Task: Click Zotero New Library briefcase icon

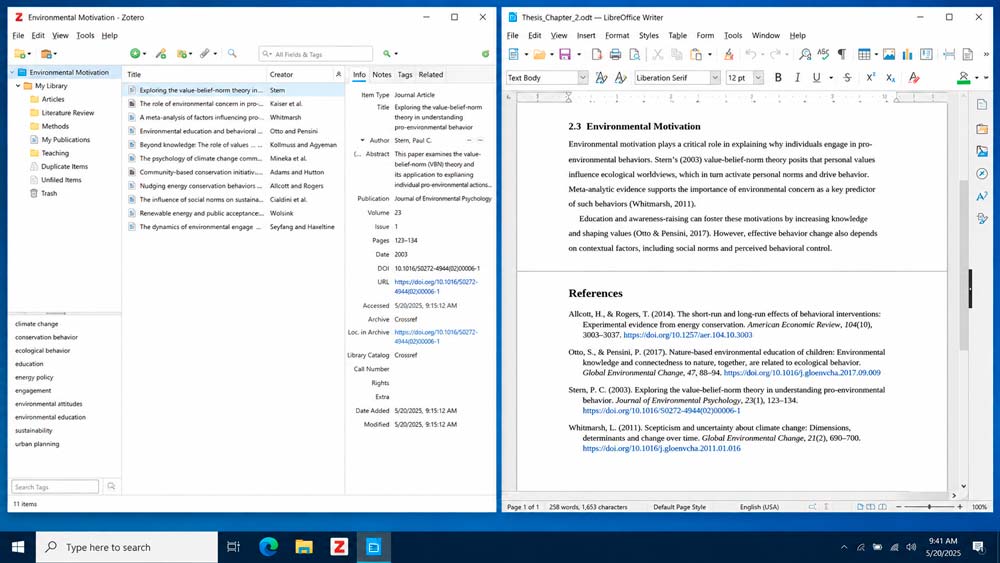Action: pyautogui.click(x=46, y=54)
